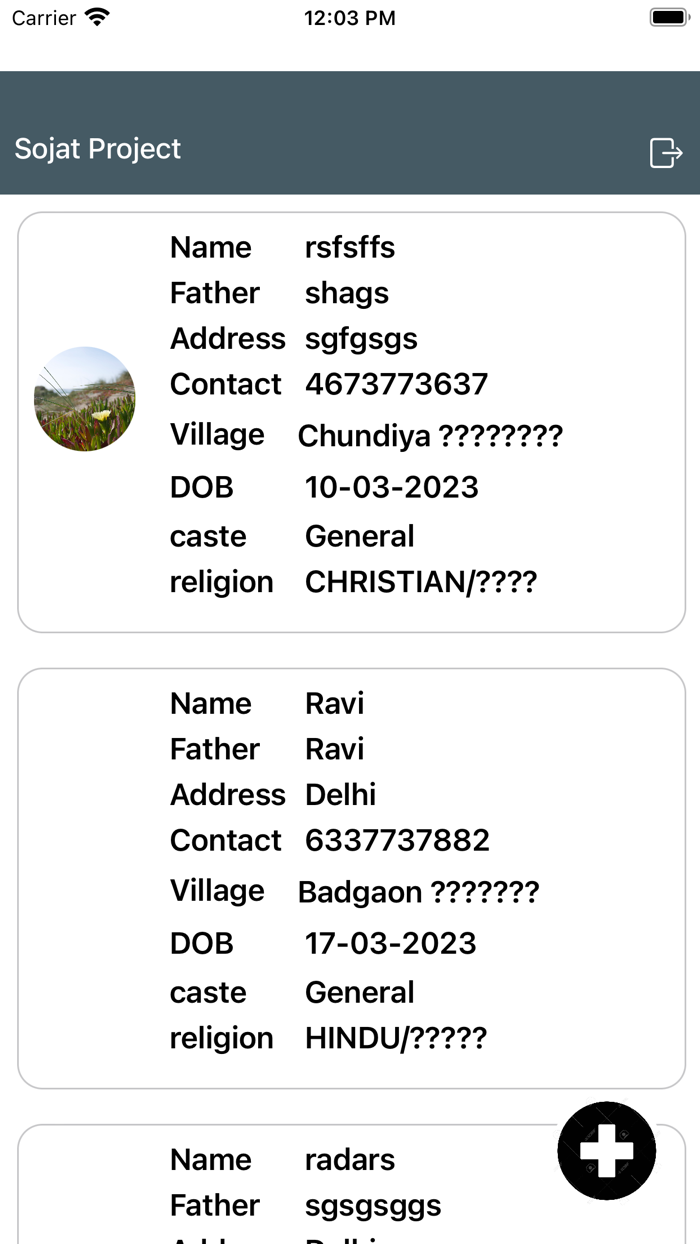Select the HINDU religion value
The width and height of the screenshot is (700, 1244).
tap(395, 1038)
